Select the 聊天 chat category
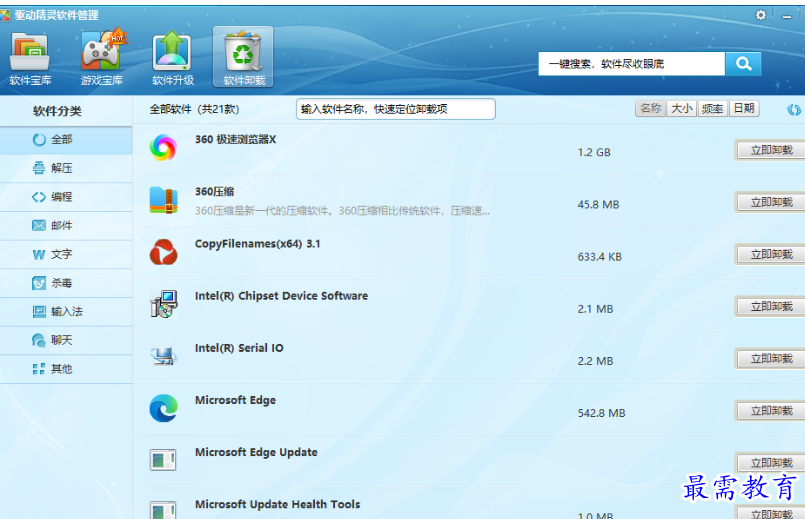805x519 pixels. point(66,340)
